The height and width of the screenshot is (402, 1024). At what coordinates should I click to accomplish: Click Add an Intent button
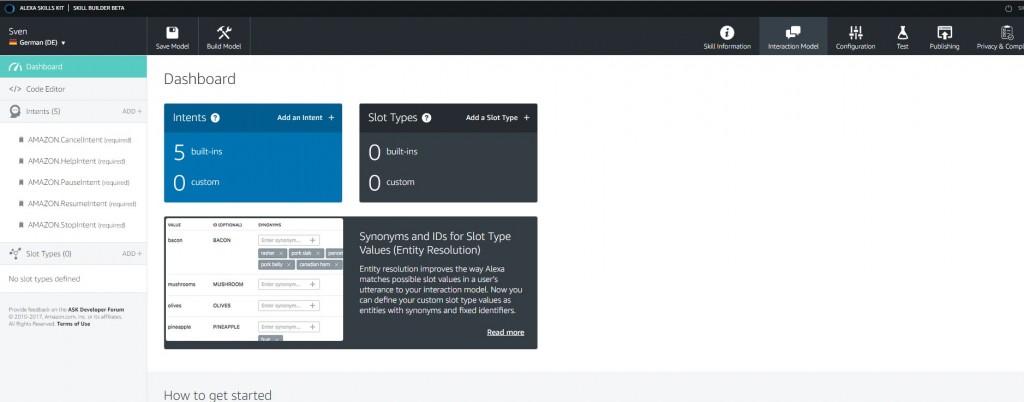coord(306,118)
